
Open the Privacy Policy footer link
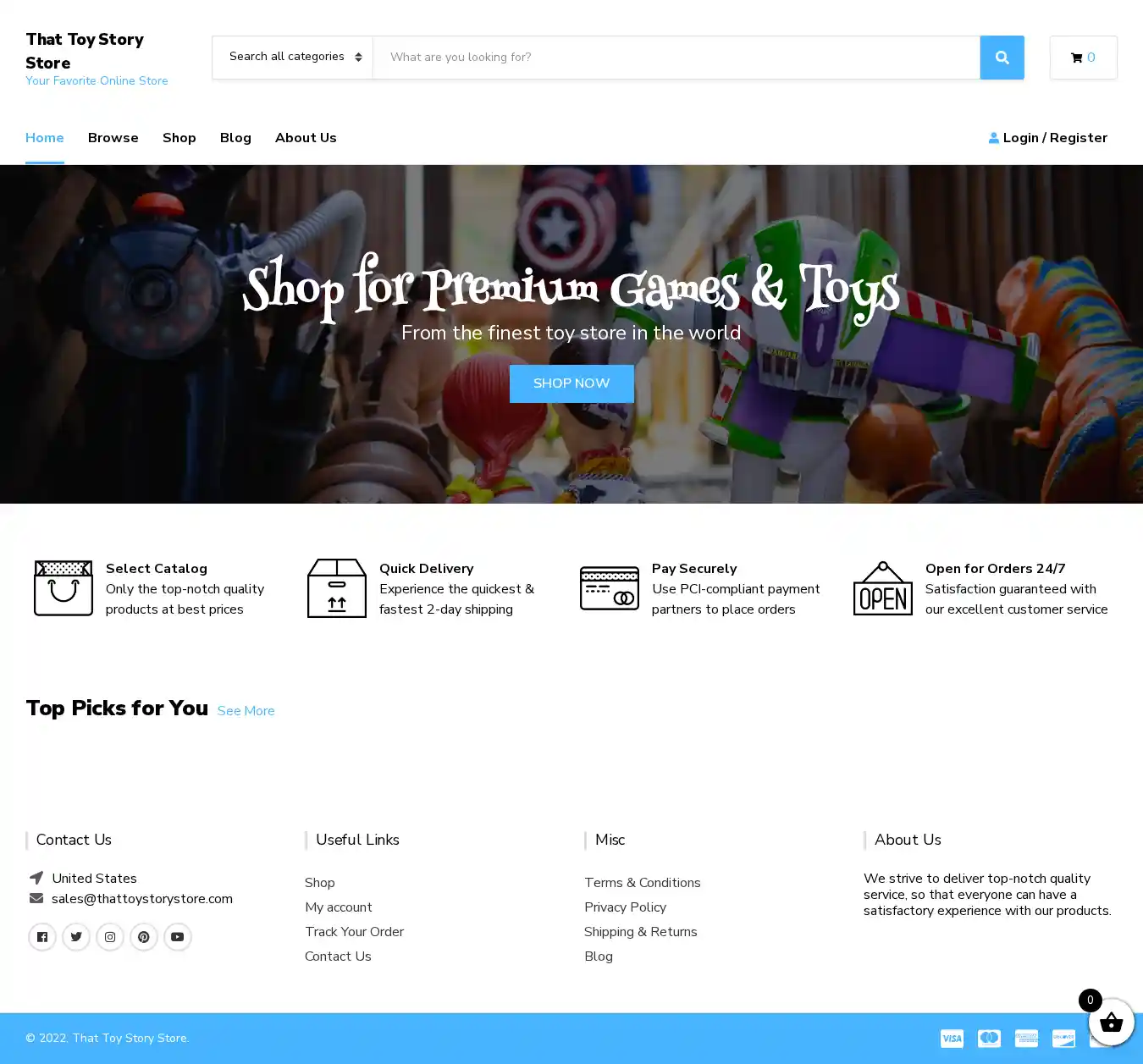pos(625,907)
